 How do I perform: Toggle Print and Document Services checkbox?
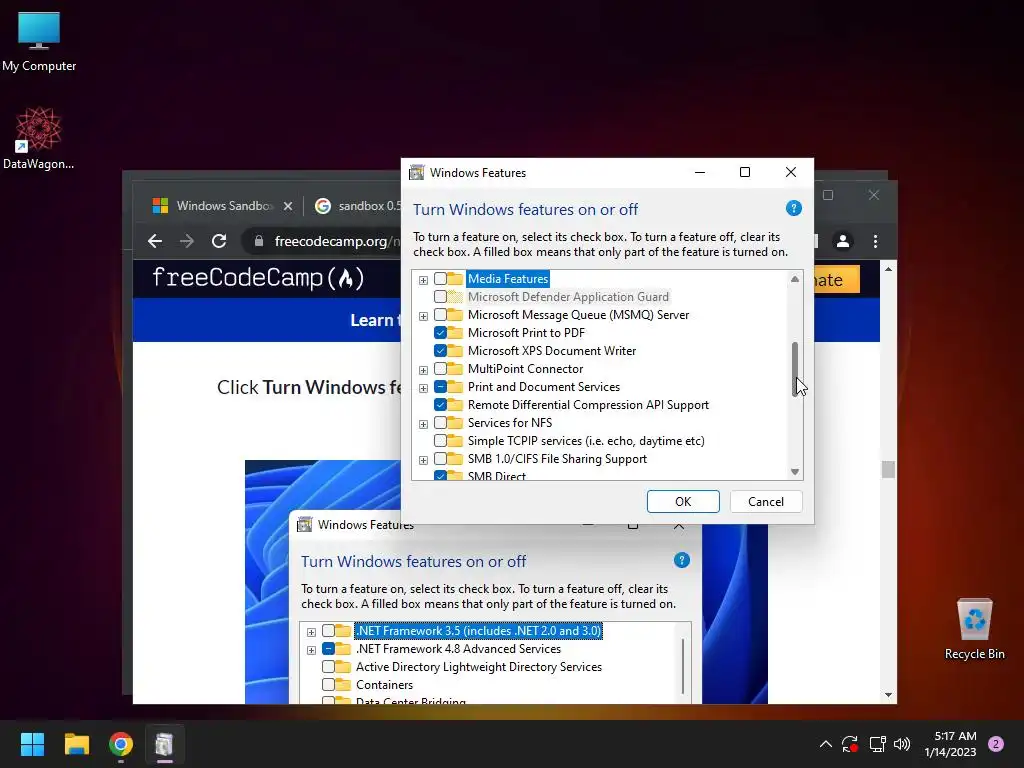point(440,387)
